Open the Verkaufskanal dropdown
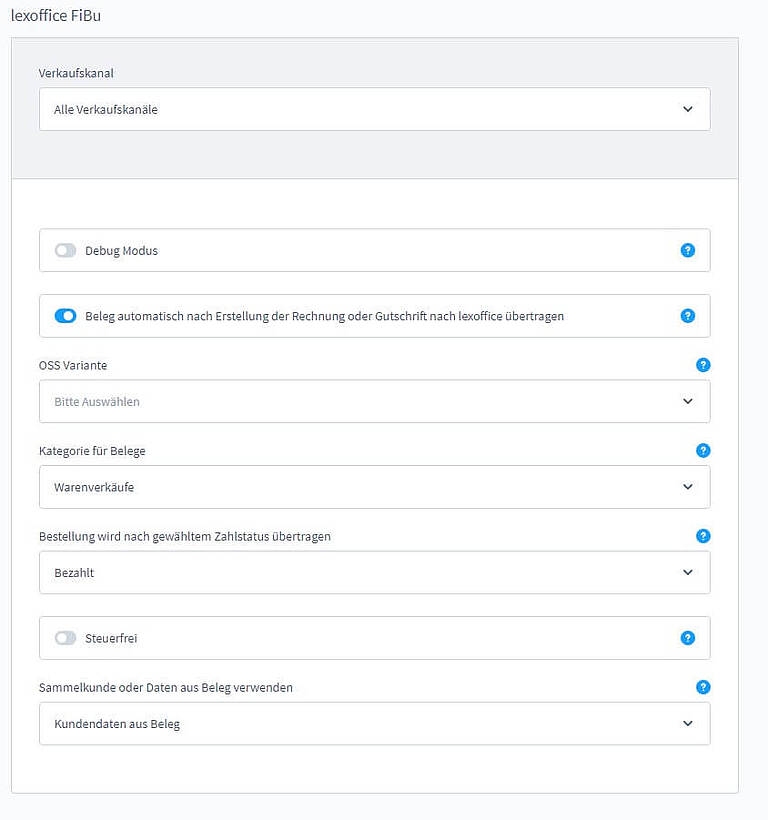 (x=374, y=109)
